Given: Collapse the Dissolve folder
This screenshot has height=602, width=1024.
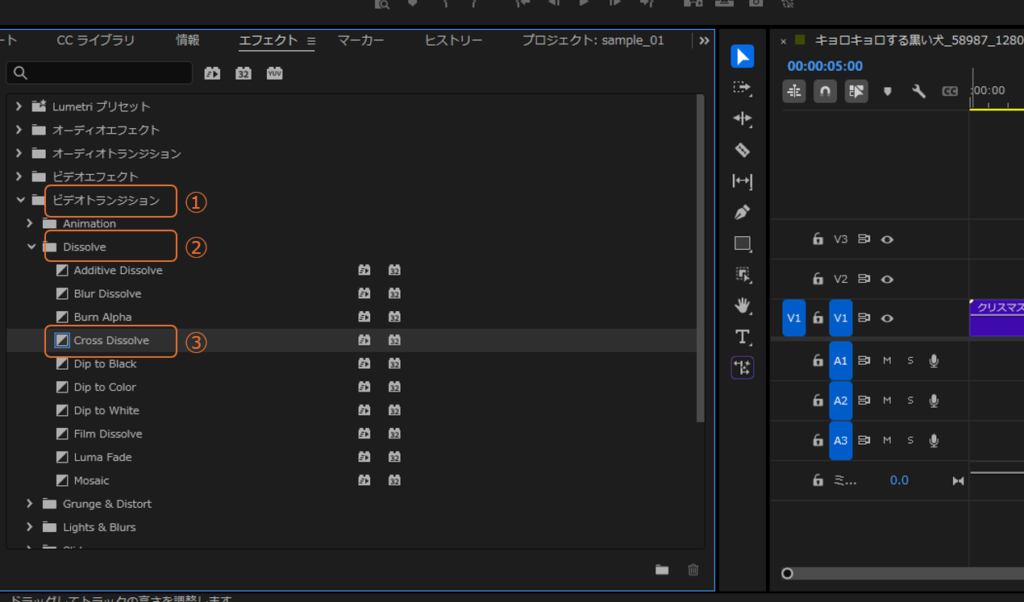Looking at the screenshot, I should (32, 247).
